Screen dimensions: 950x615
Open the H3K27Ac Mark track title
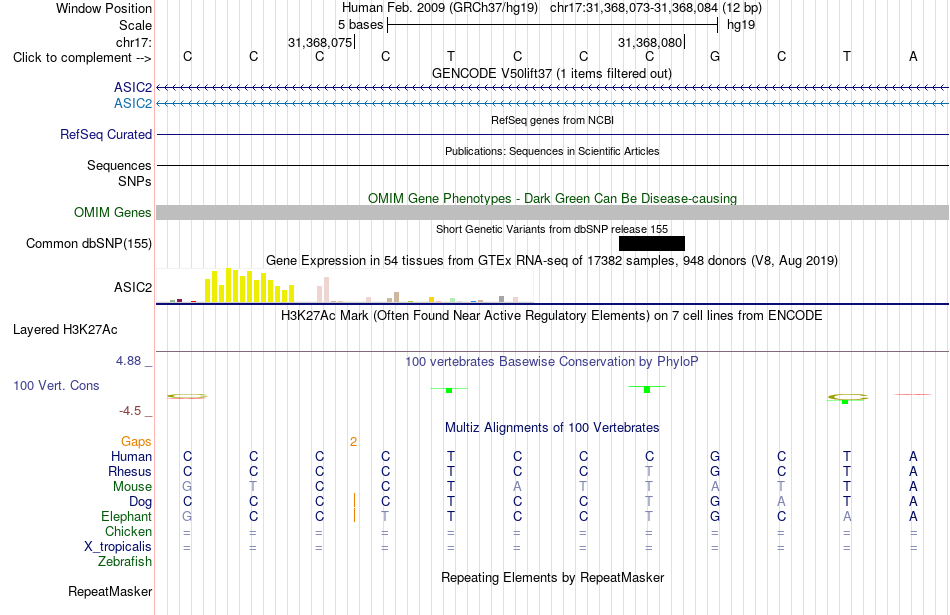point(552,316)
